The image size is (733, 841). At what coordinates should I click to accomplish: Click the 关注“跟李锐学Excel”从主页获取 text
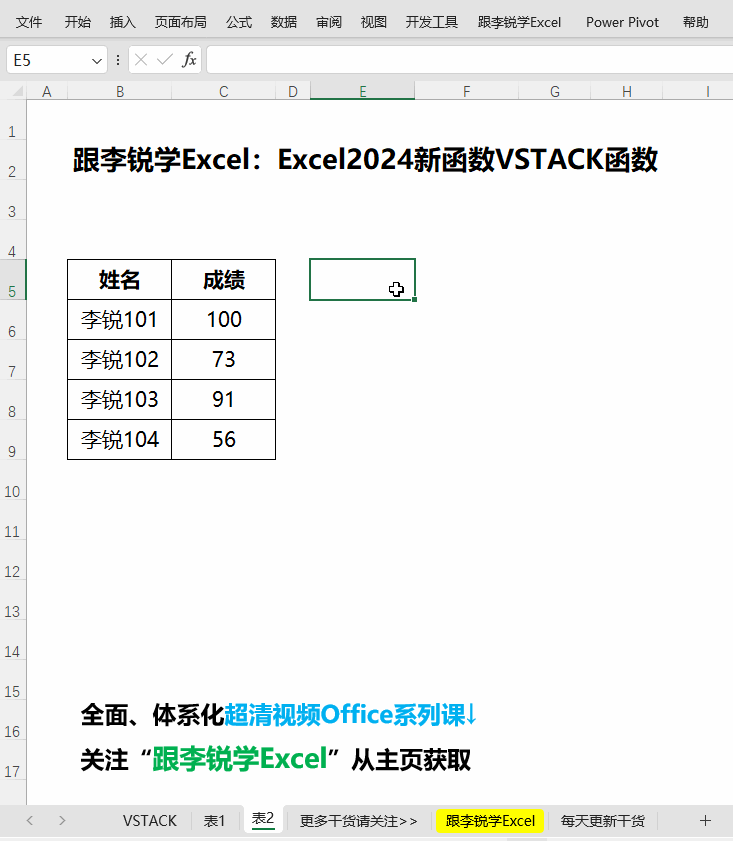pos(276,759)
